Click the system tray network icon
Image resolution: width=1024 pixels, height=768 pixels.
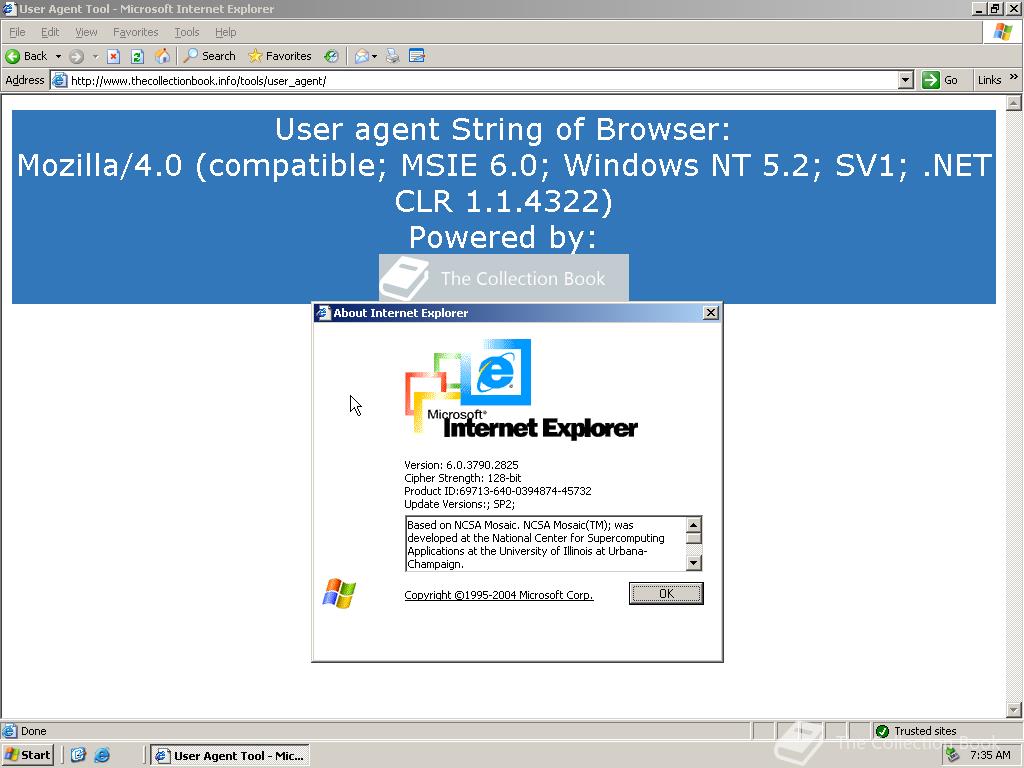click(x=953, y=755)
